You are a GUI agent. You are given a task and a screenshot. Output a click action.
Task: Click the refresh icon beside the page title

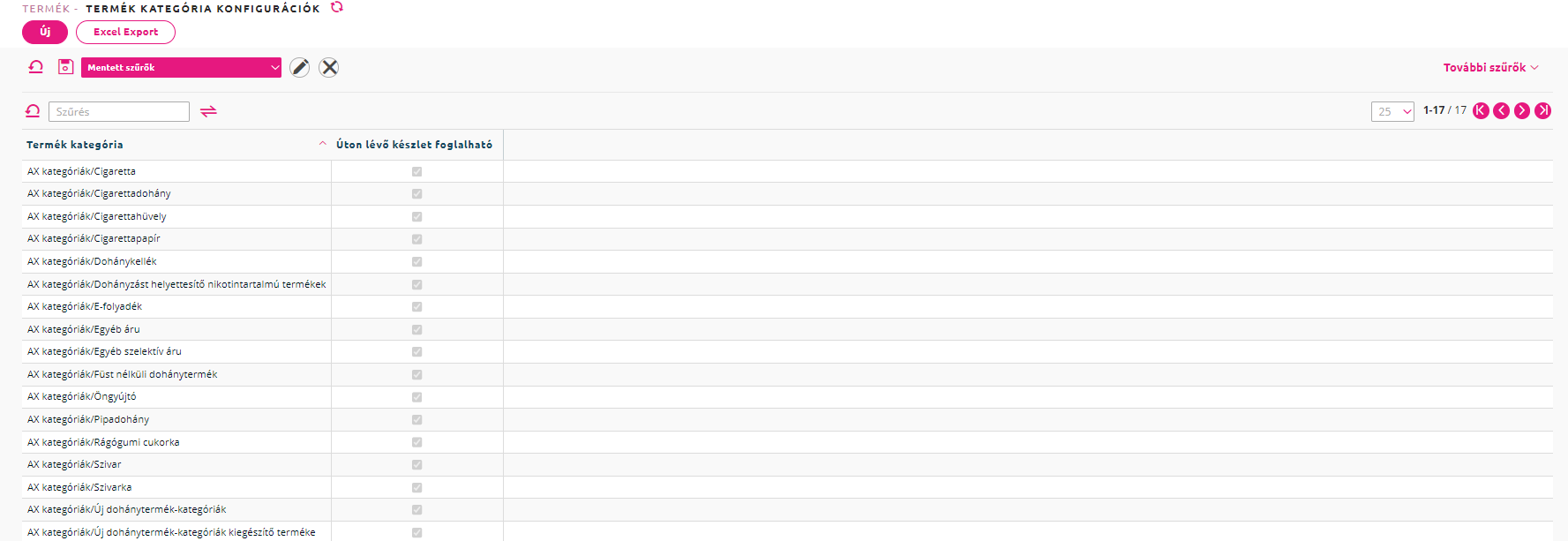tap(337, 7)
